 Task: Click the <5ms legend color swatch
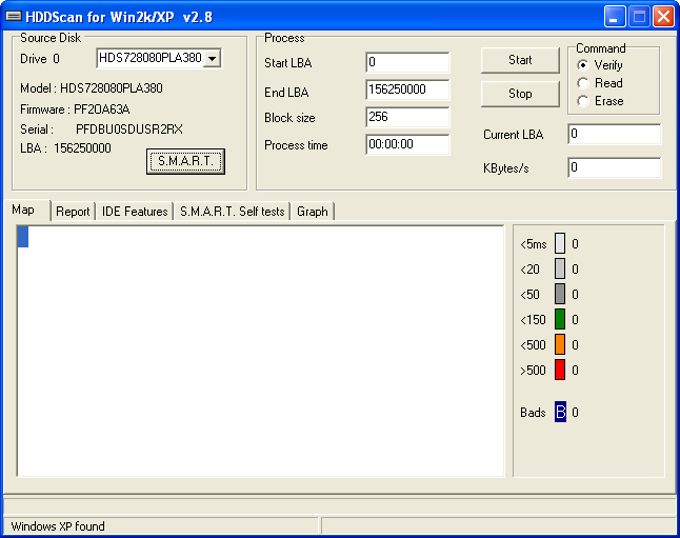(x=560, y=244)
